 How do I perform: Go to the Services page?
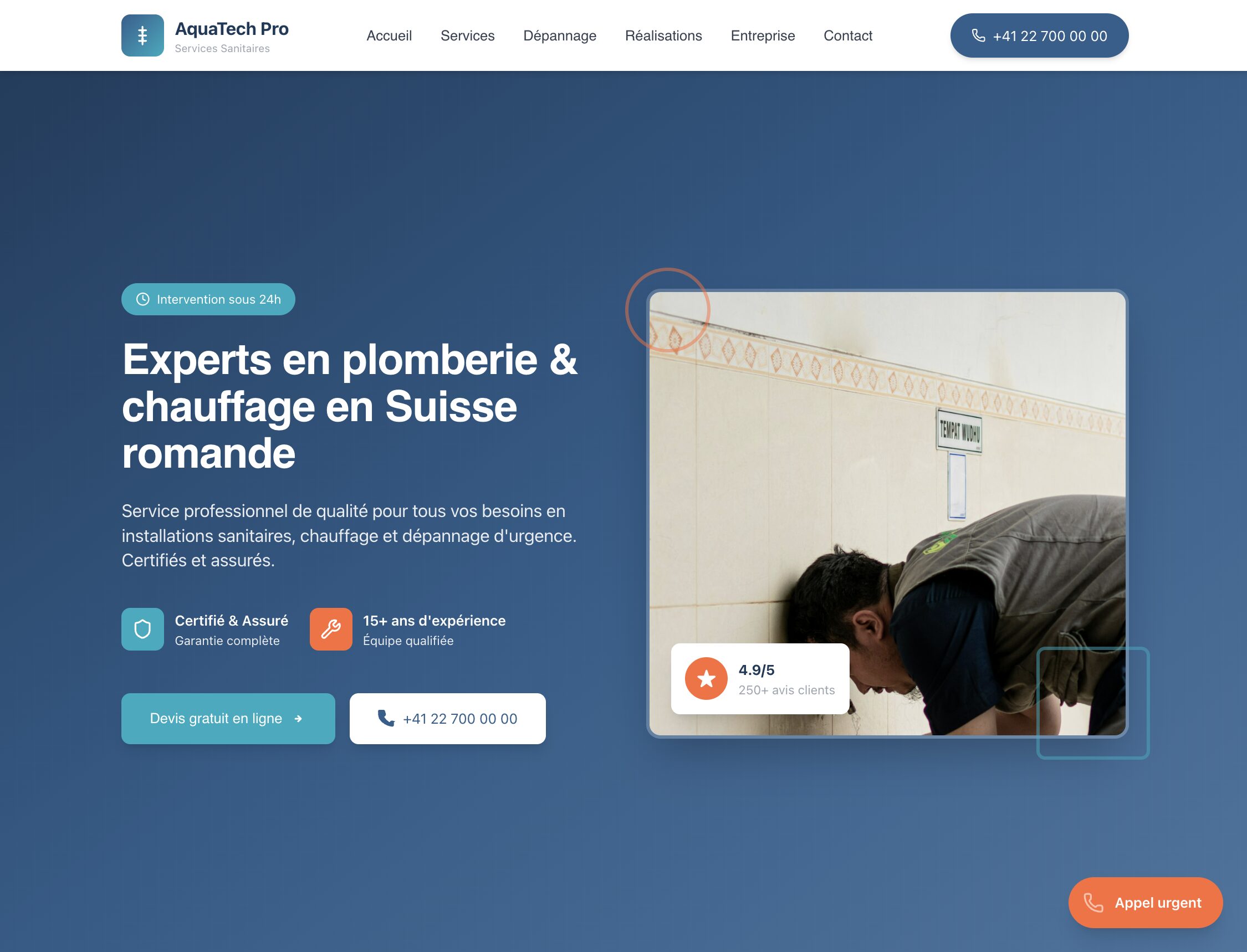[x=468, y=35]
